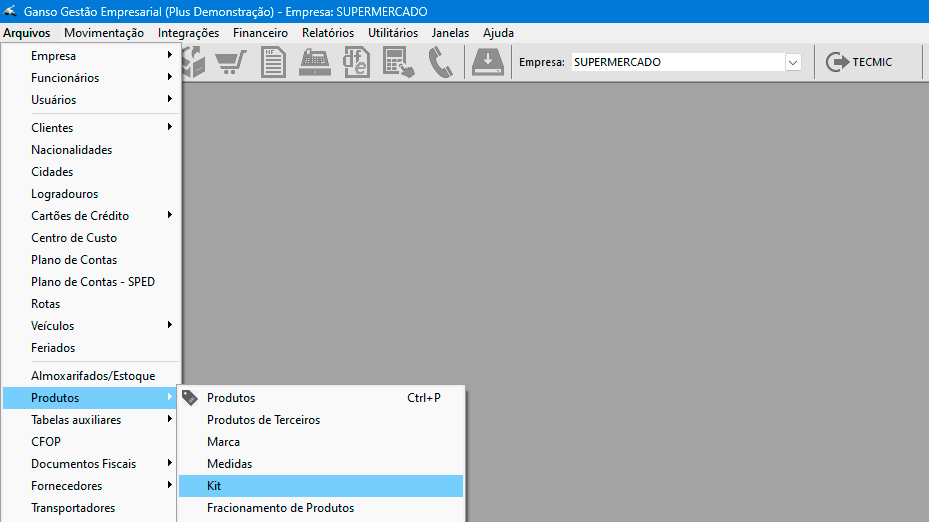Screen dimensions: 929x522
Task: Select Kit submenu item
Action: point(321,485)
